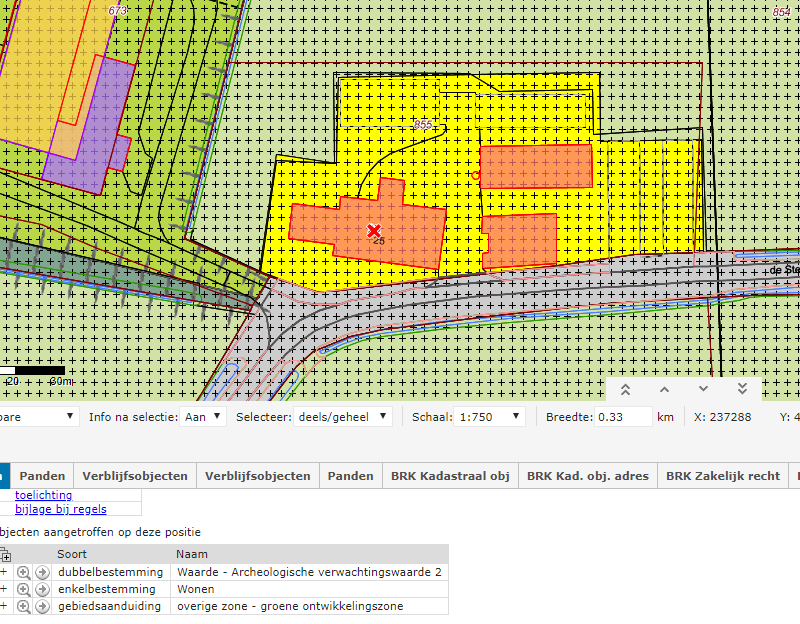800x624 pixels.
Task: Click the 'gebiedsaanduiding' type cell
Action: 111,606
